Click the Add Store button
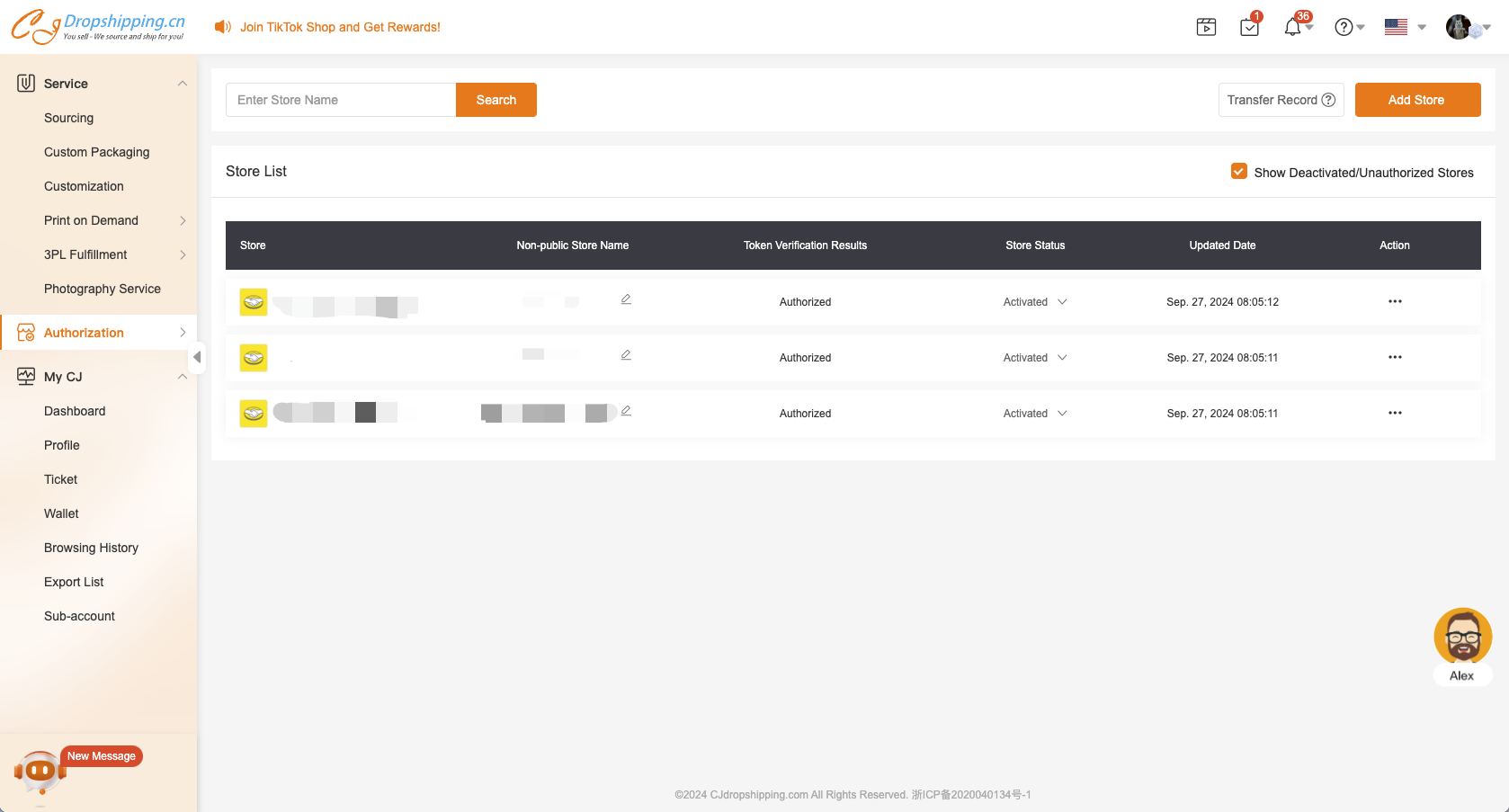Image resolution: width=1509 pixels, height=812 pixels. click(x=1416, y=100)
